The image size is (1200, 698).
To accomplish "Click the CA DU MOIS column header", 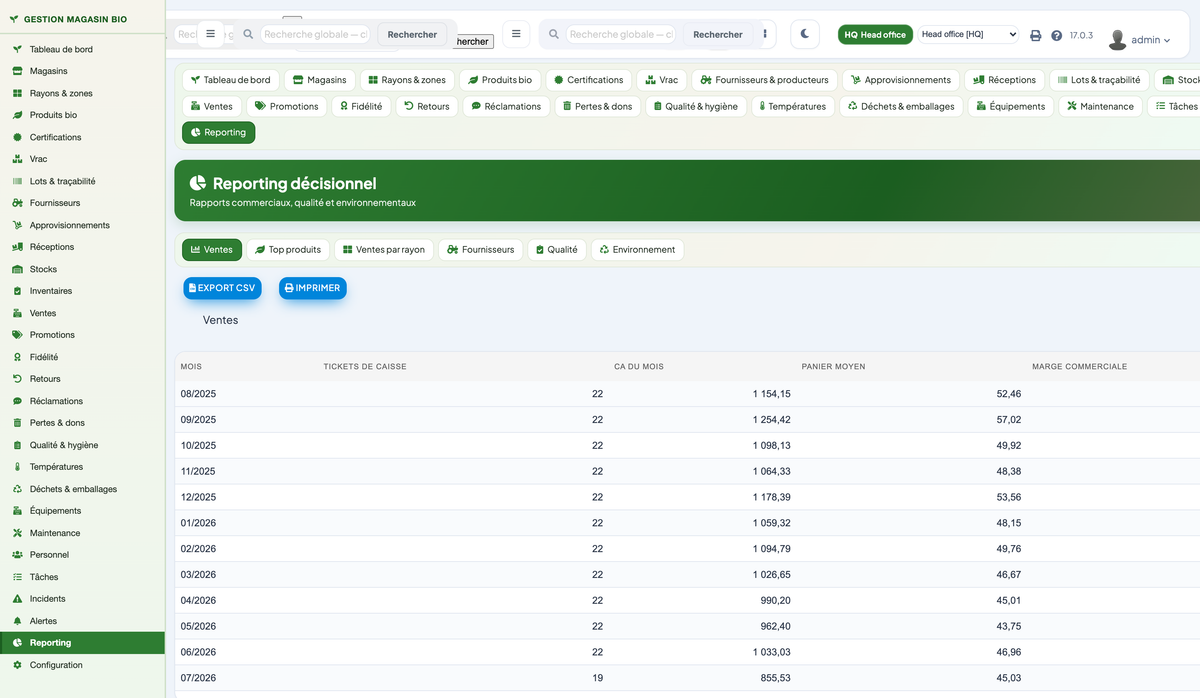I will point(639,367).
